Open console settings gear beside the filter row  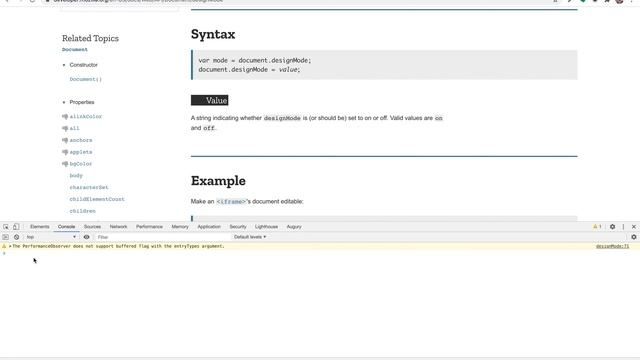pos(633,237)
